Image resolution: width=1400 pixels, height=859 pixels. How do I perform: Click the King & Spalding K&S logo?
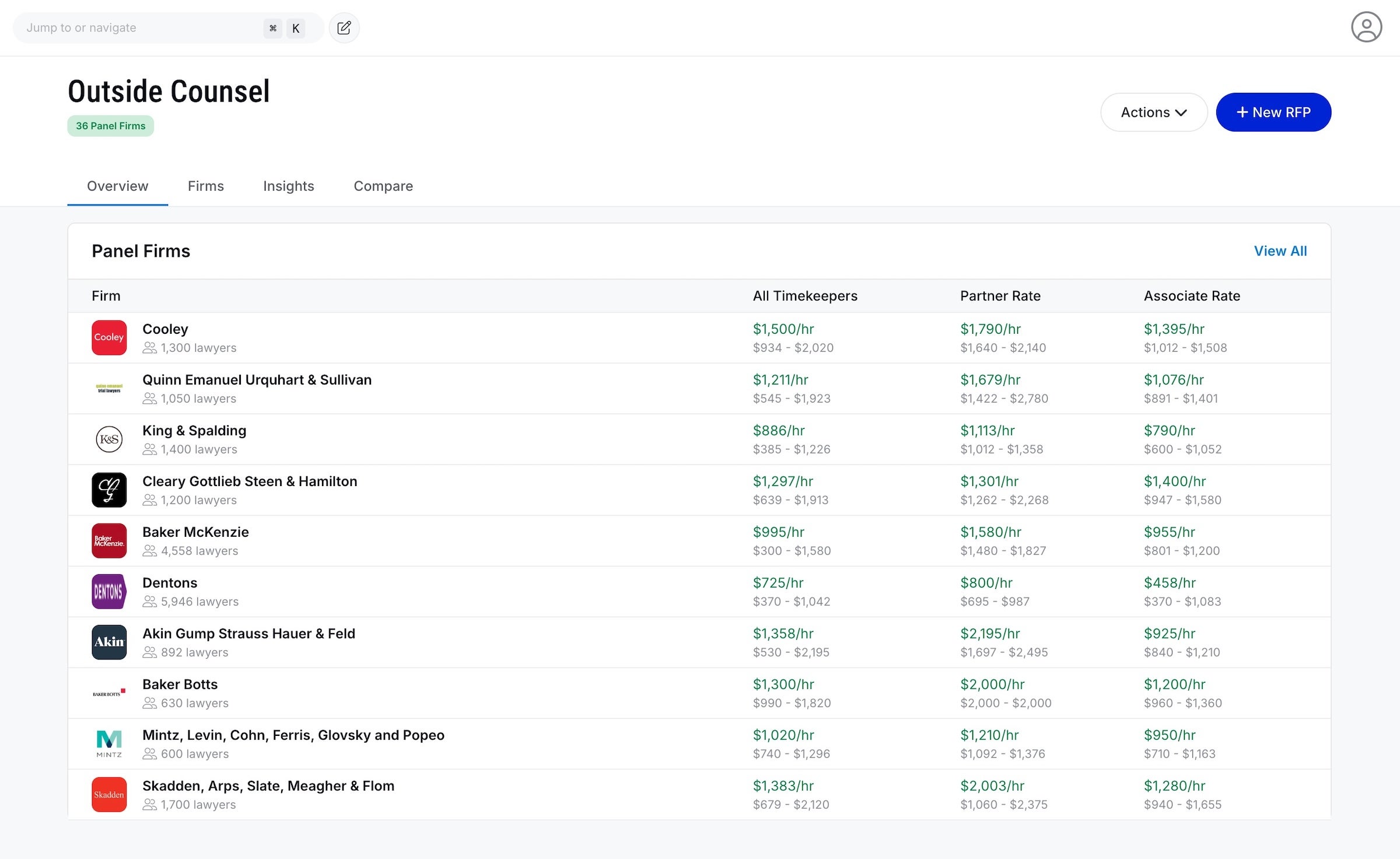tap(108, 439)
